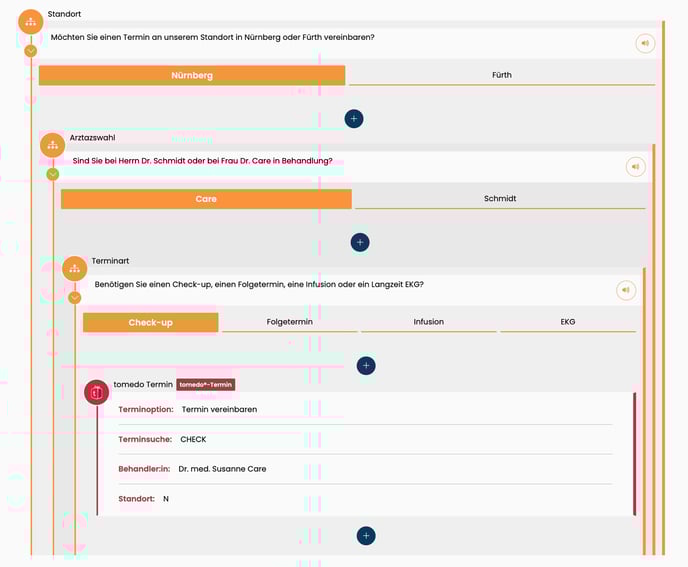Collapse the Arztazswahl node with chevron
This screenshot has height=567, width=688.
[52, 174]
